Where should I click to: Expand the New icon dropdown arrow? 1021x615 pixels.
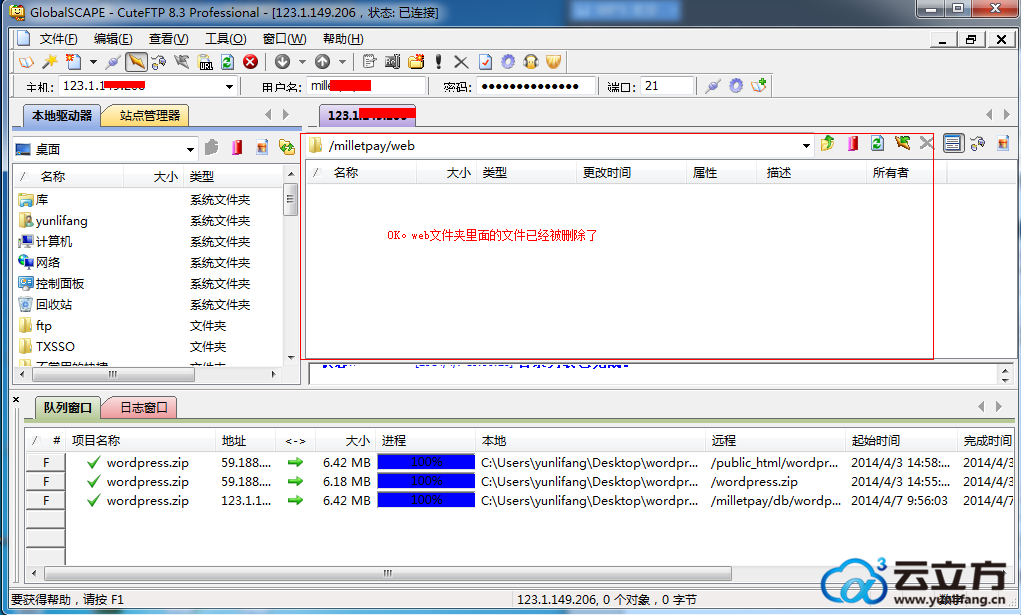tap(93, 62)
